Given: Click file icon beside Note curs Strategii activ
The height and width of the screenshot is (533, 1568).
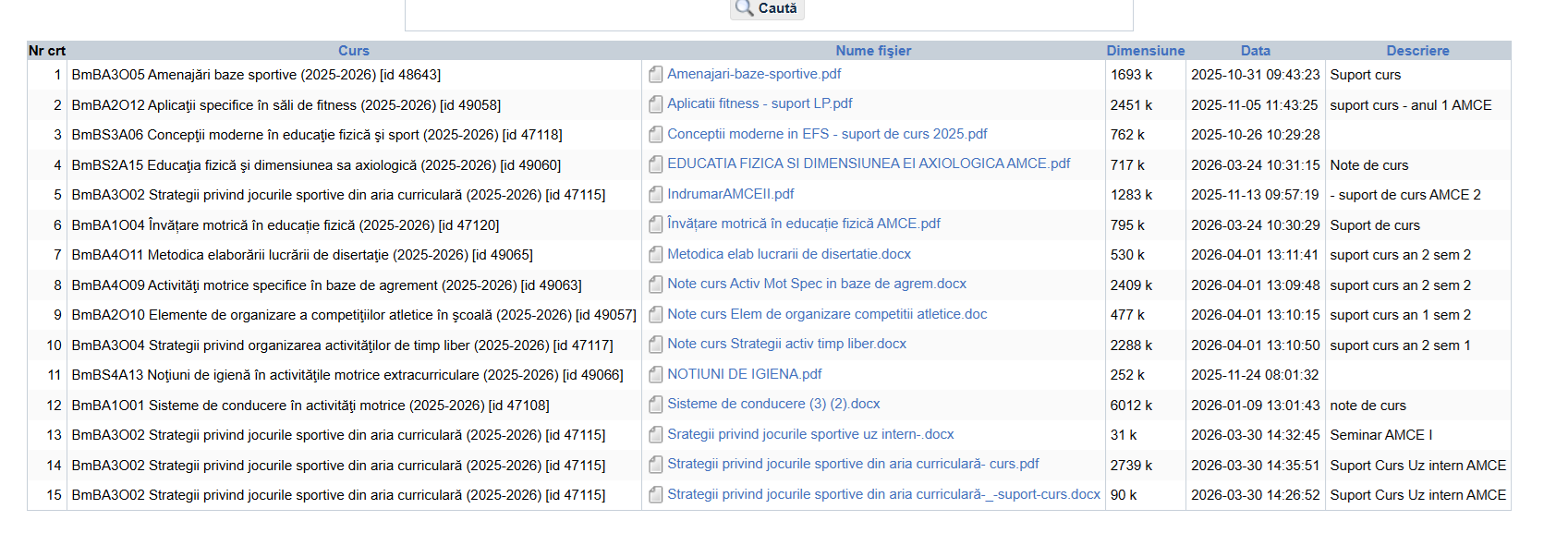Looking at the screenshot, I should 655,345.
